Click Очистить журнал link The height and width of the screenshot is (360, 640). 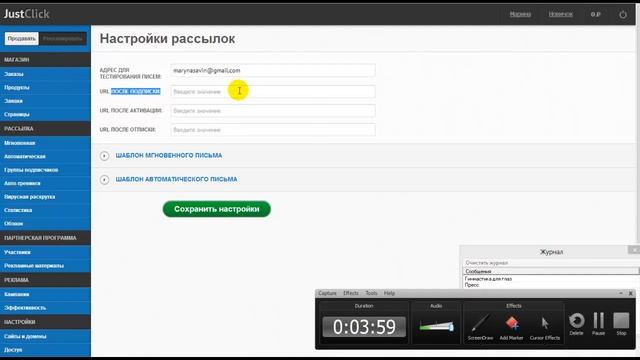click(487, 263)
